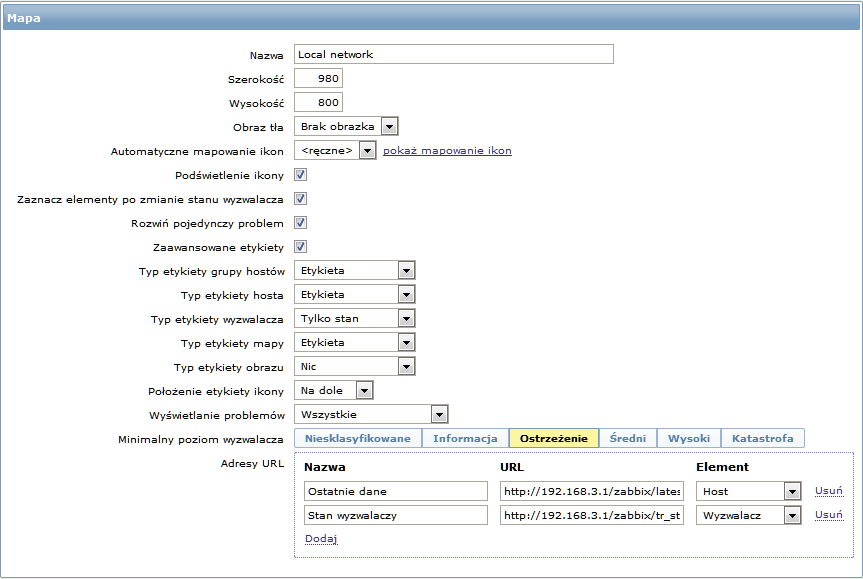This screenshot has height=579, width=863.
Task: Open the Typ etykiety wyzwalacza dropdown
Action: 354,318
